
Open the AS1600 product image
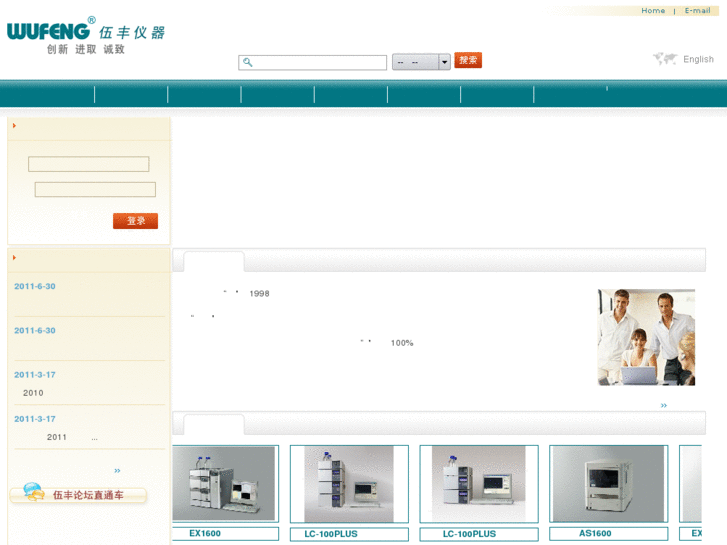coord(608,484)
